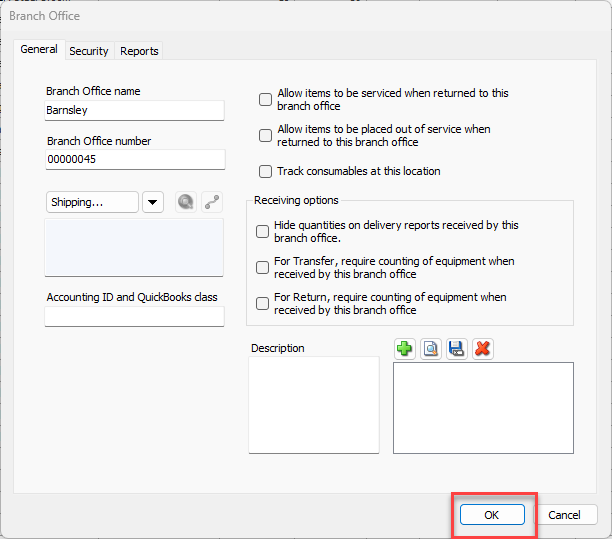612x539 pixels.
Task: Click the Accounting ID and QuickBooks class label
Action: (x=132, y=297)
